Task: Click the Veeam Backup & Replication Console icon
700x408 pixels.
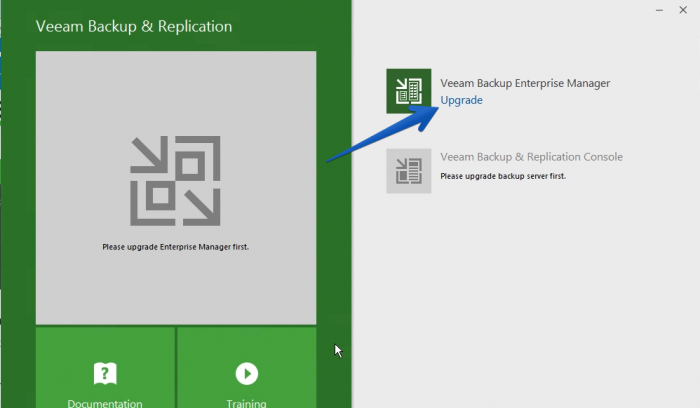Action: click(408, 171)
